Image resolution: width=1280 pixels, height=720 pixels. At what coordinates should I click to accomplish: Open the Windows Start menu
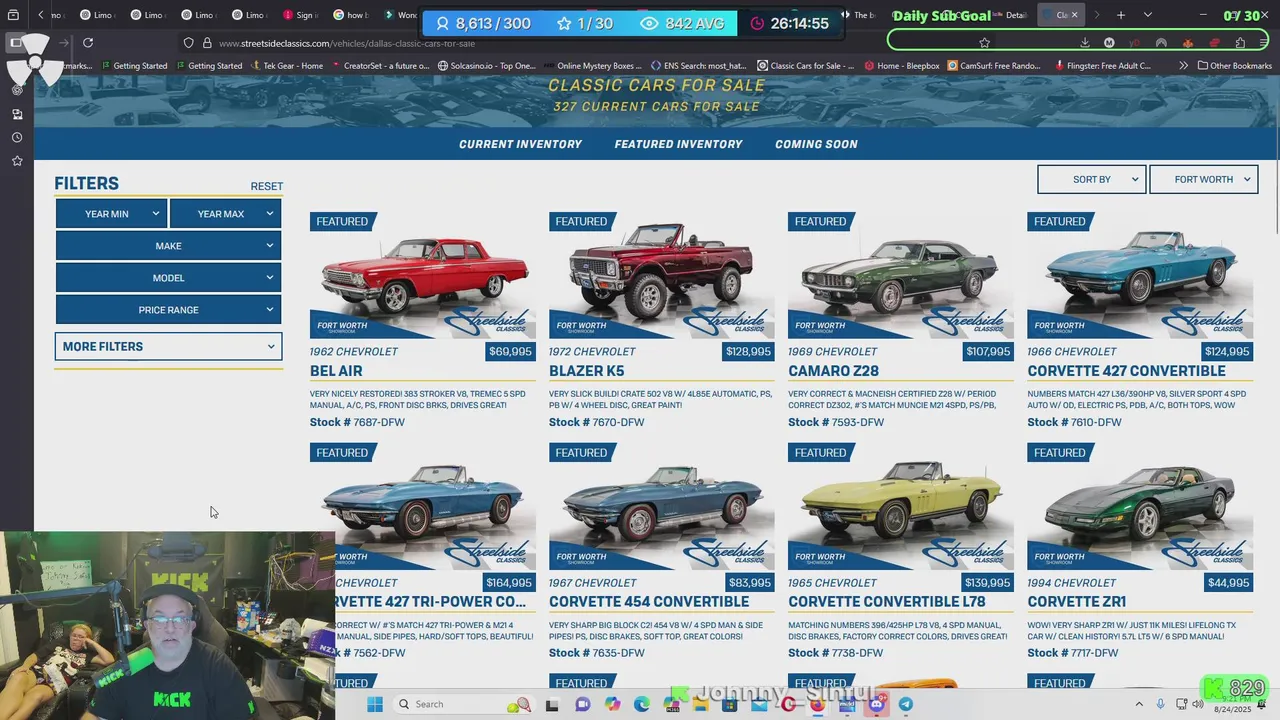point(375,704)
